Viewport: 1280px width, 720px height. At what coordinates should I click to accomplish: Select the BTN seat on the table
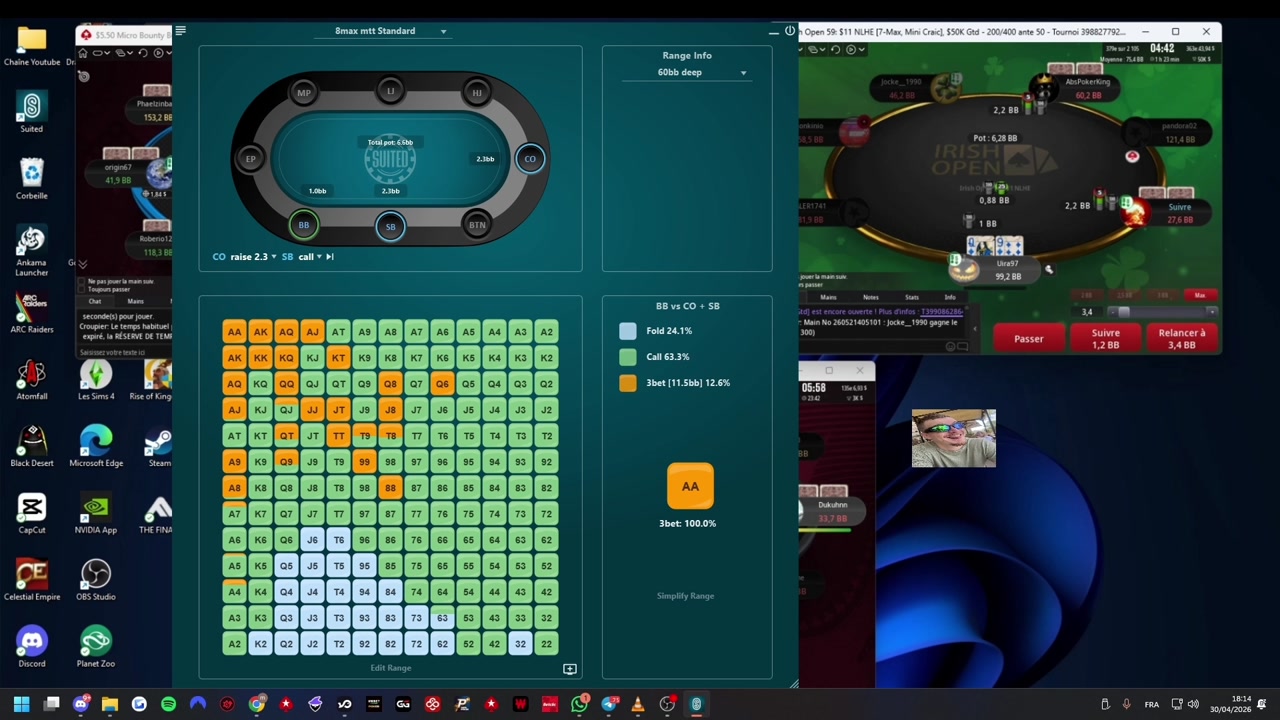477,226
